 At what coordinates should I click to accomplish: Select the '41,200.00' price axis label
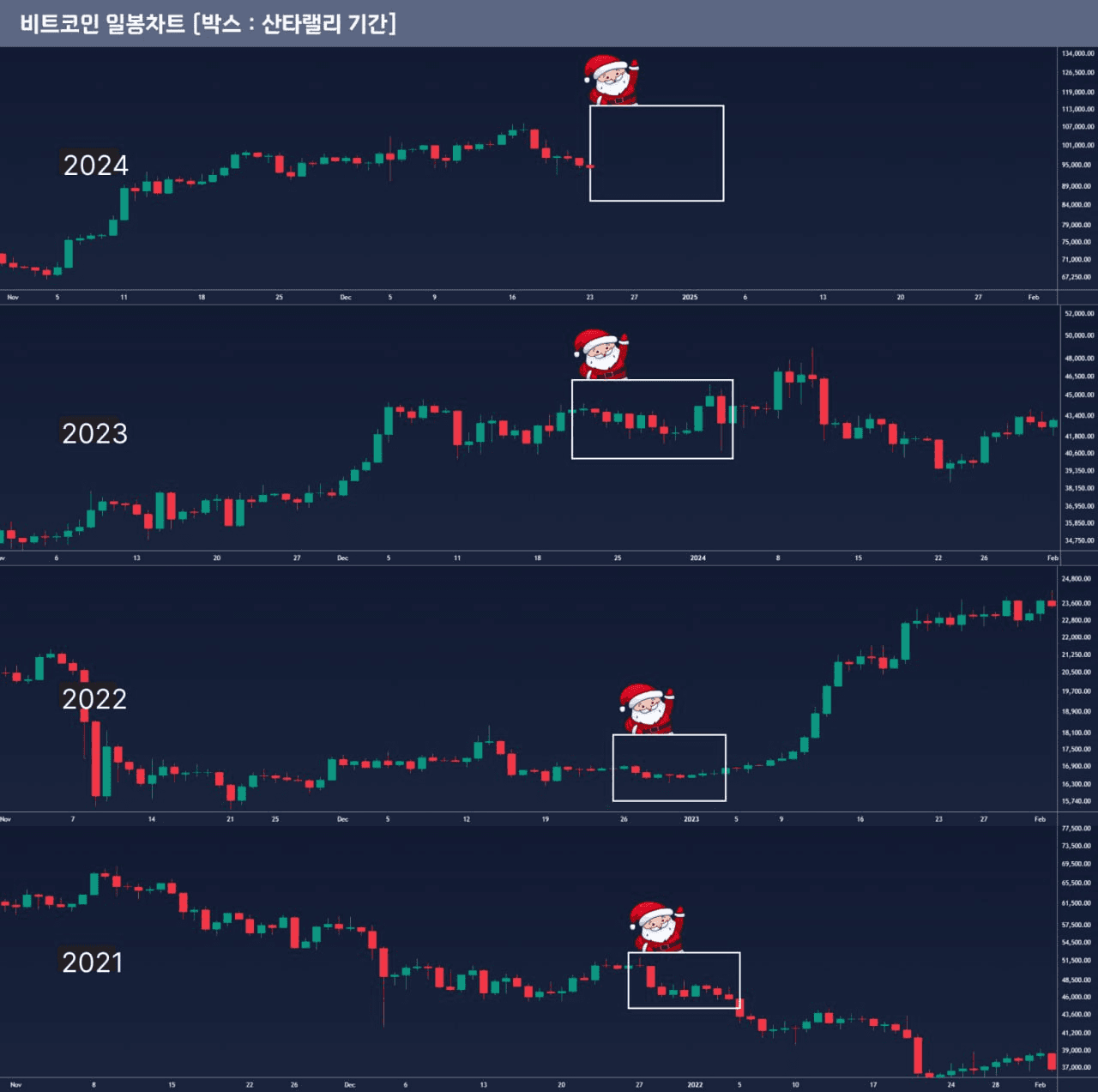1077,1033
